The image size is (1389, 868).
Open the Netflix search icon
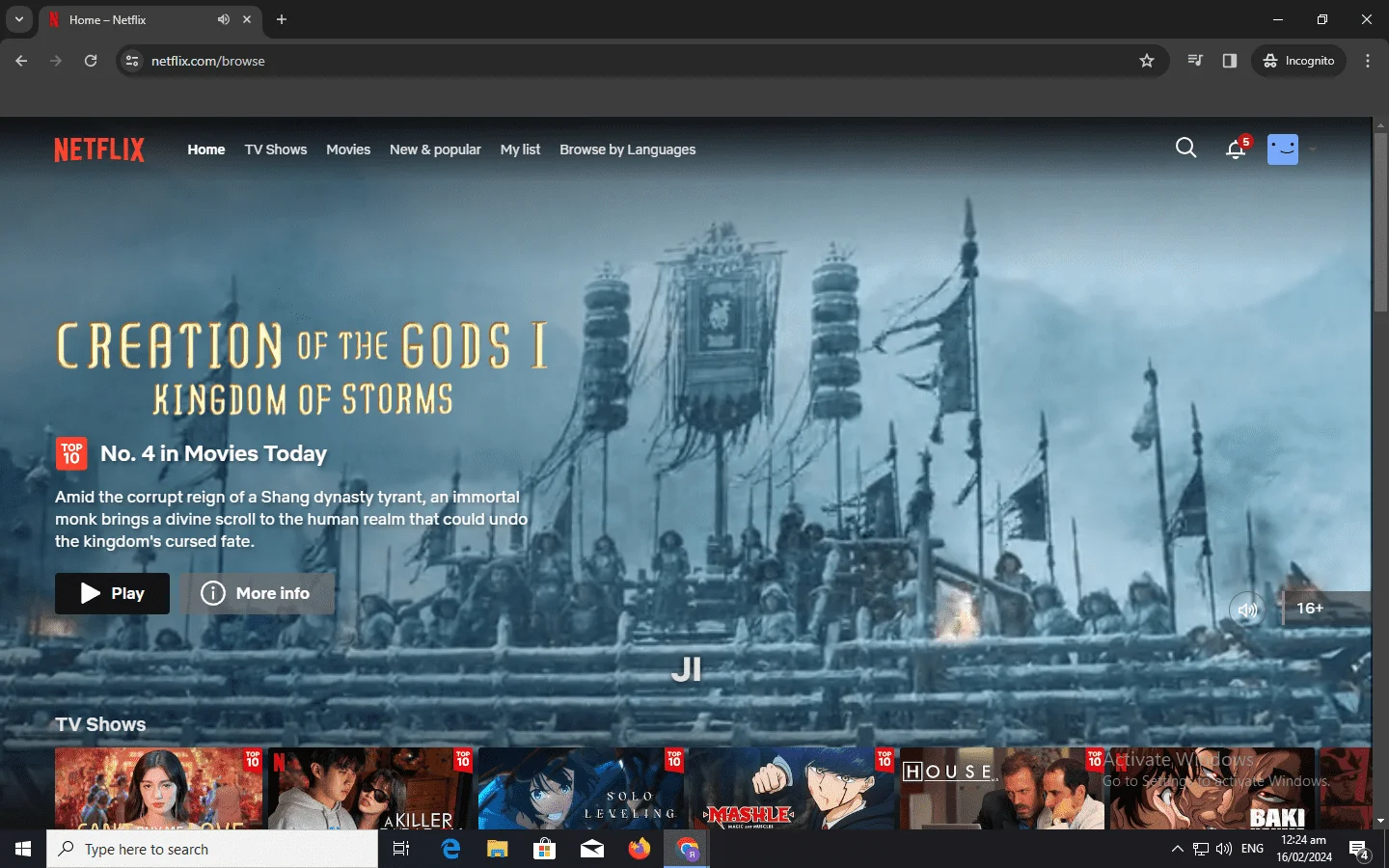click(1185, 149)
